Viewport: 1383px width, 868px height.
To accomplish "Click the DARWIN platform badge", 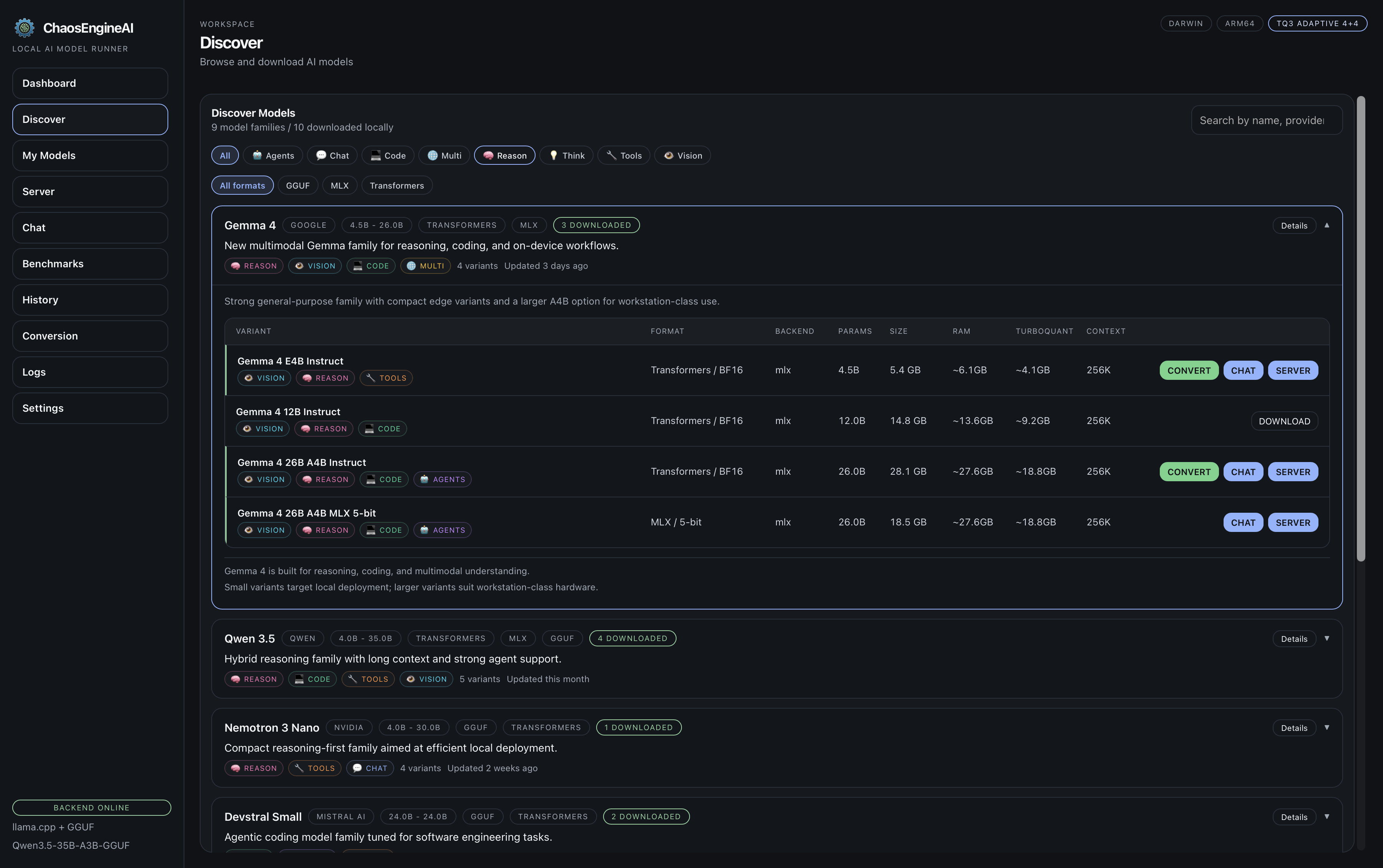I will coord(1186,23).
